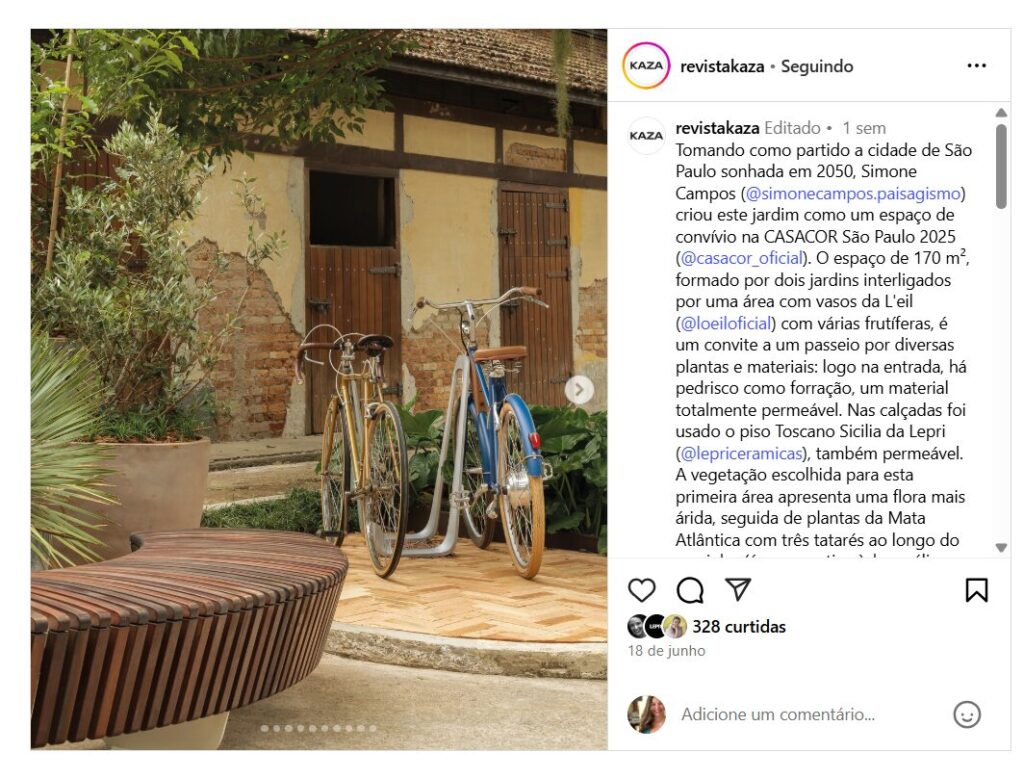Click the caption scrollbar up arrow
Image resolution: width=1024 pixels, height=778 pixels.
[1001, 113]
